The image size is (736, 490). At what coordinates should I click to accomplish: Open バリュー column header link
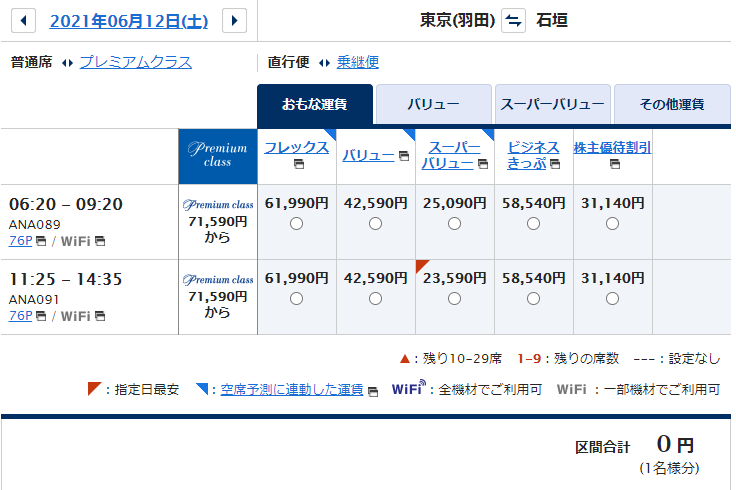coord(368,155)
